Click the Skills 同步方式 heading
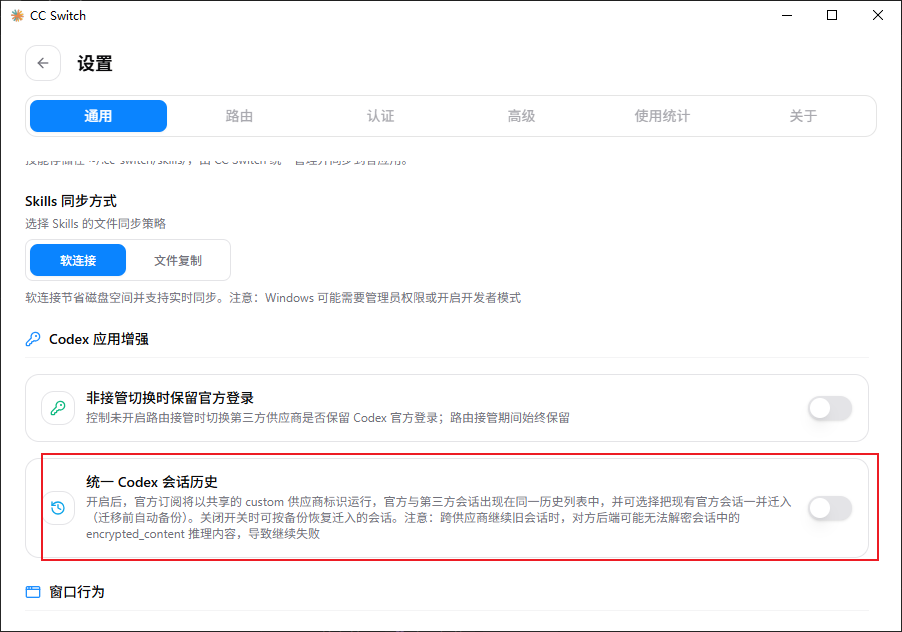This screenshot has width=902, height=632. pyautogui.click(x=71, y=201)
